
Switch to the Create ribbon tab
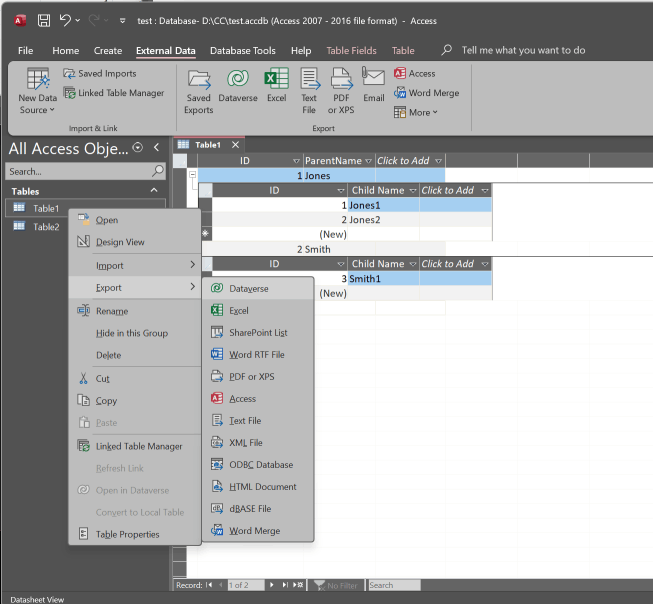[x=108, y=50]
